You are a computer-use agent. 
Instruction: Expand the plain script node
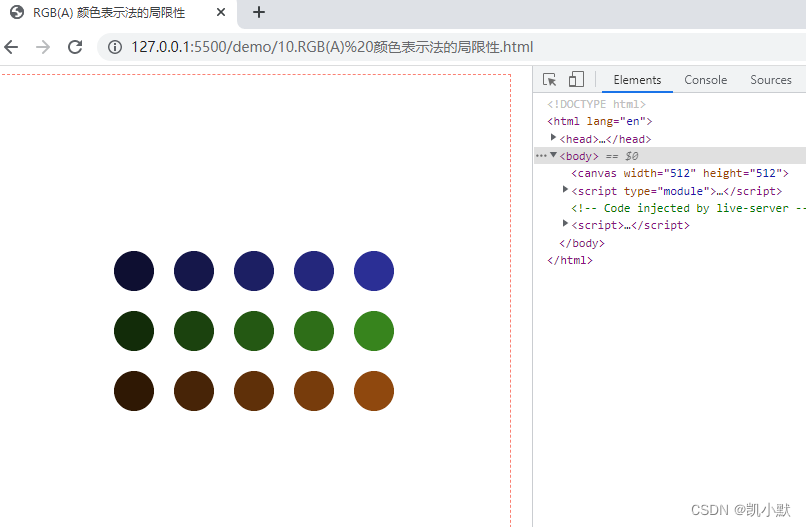pos(565,224)
